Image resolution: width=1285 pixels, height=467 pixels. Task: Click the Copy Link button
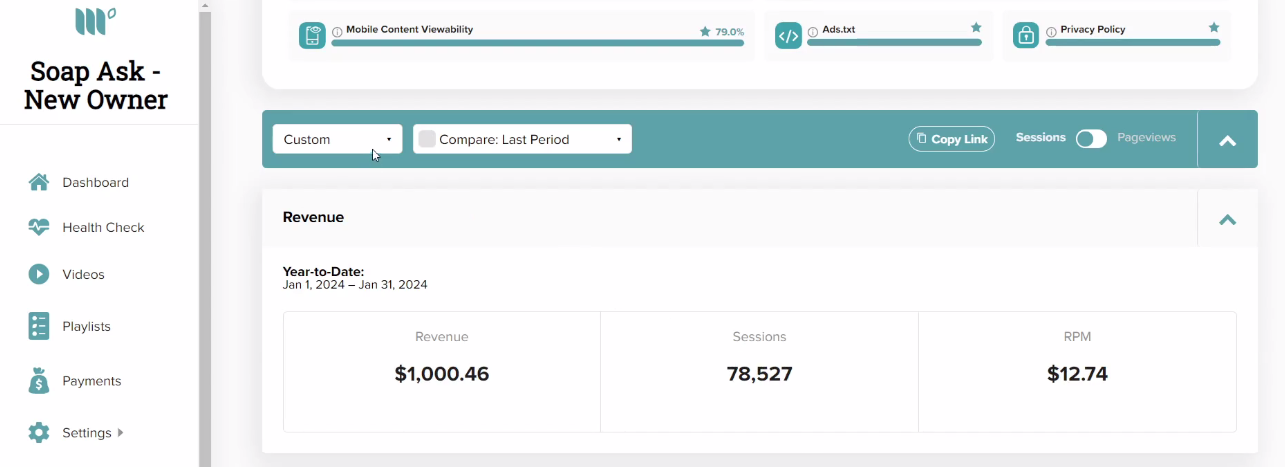(952, 139)
